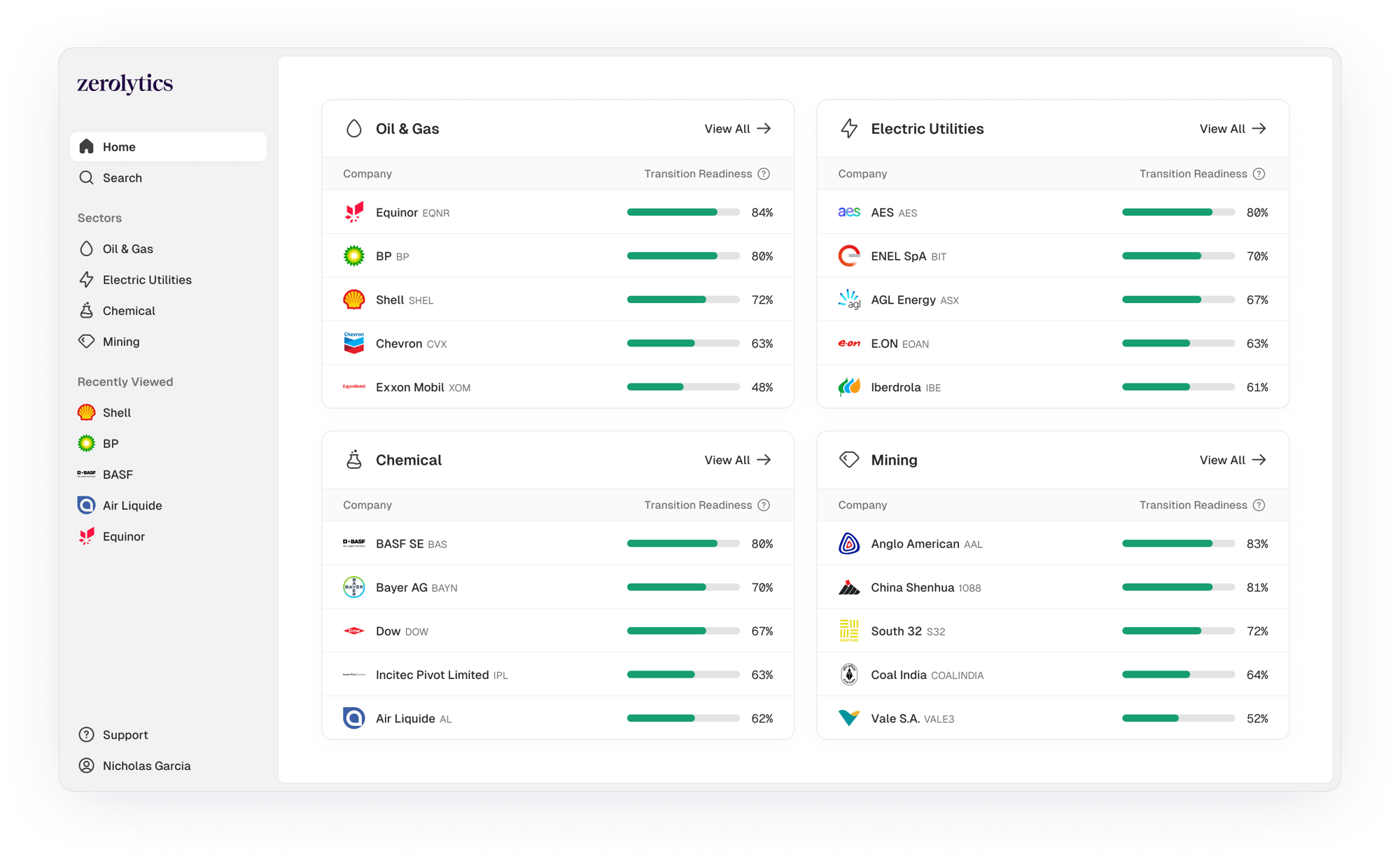Image resolution: width=1400 pixels, height=861 pixels.
Task: Click the Mining card diamond icon
Action: pos(849,460)
